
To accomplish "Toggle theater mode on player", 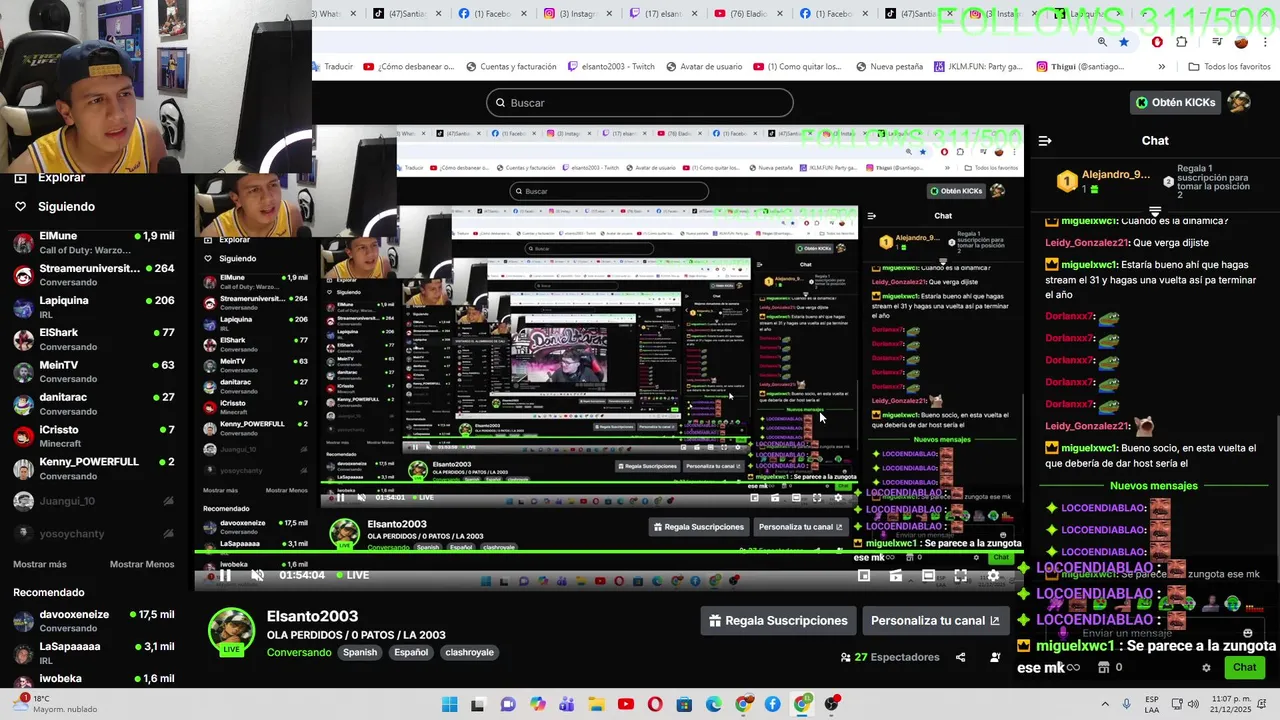I will point(928,575).
